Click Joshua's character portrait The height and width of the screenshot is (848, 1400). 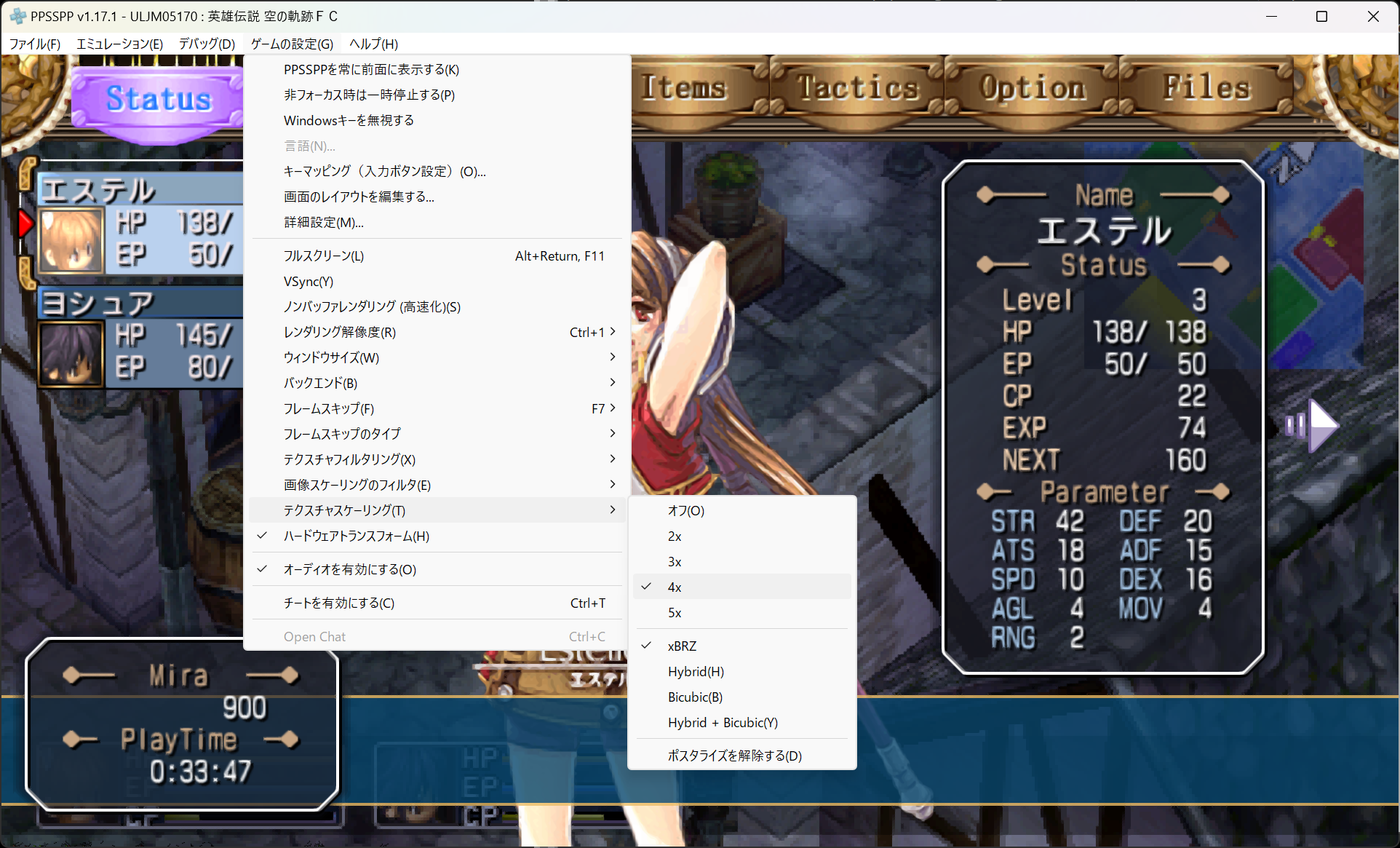(71, 353)
